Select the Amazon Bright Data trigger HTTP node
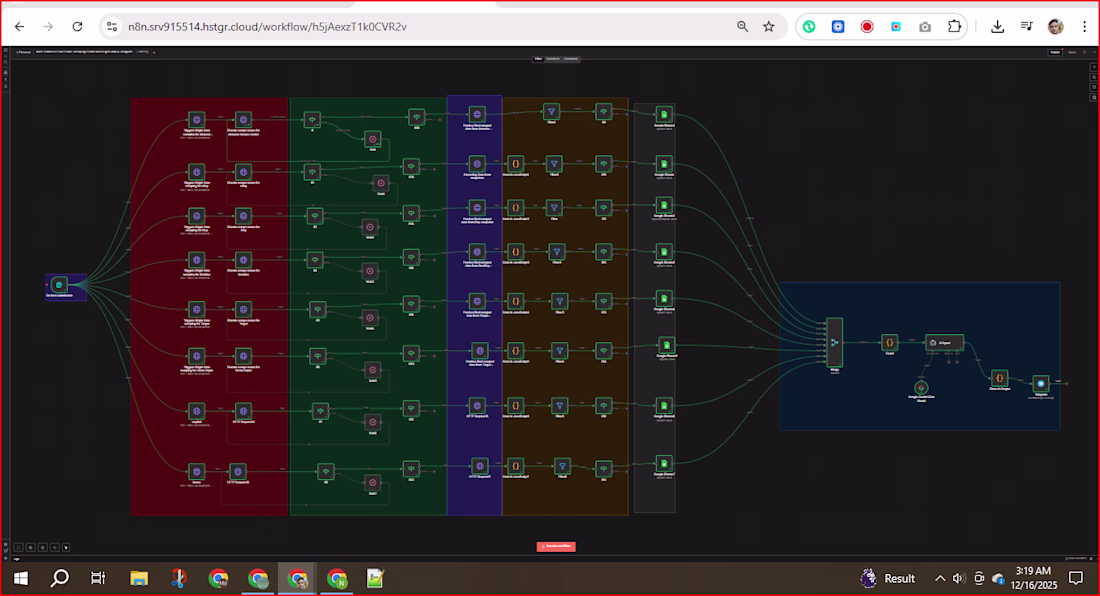The height and width of the screenshot is (596, 1100). pos(197,120)
